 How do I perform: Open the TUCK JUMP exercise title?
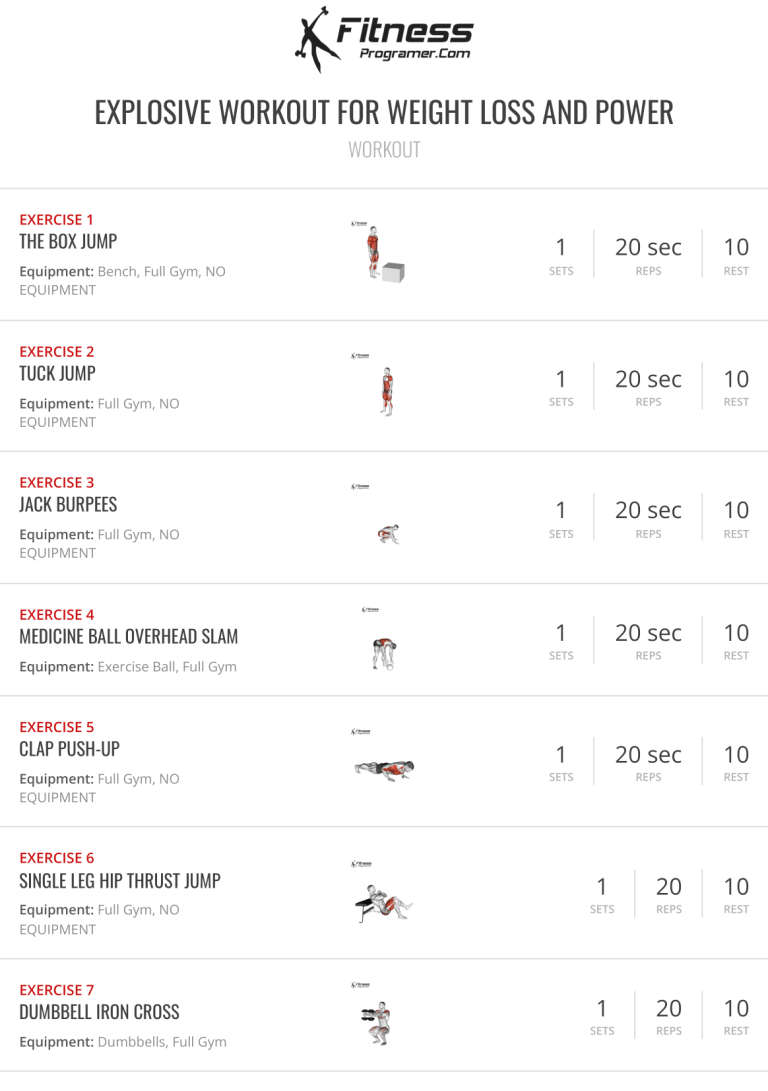click(x=58, y=373)
